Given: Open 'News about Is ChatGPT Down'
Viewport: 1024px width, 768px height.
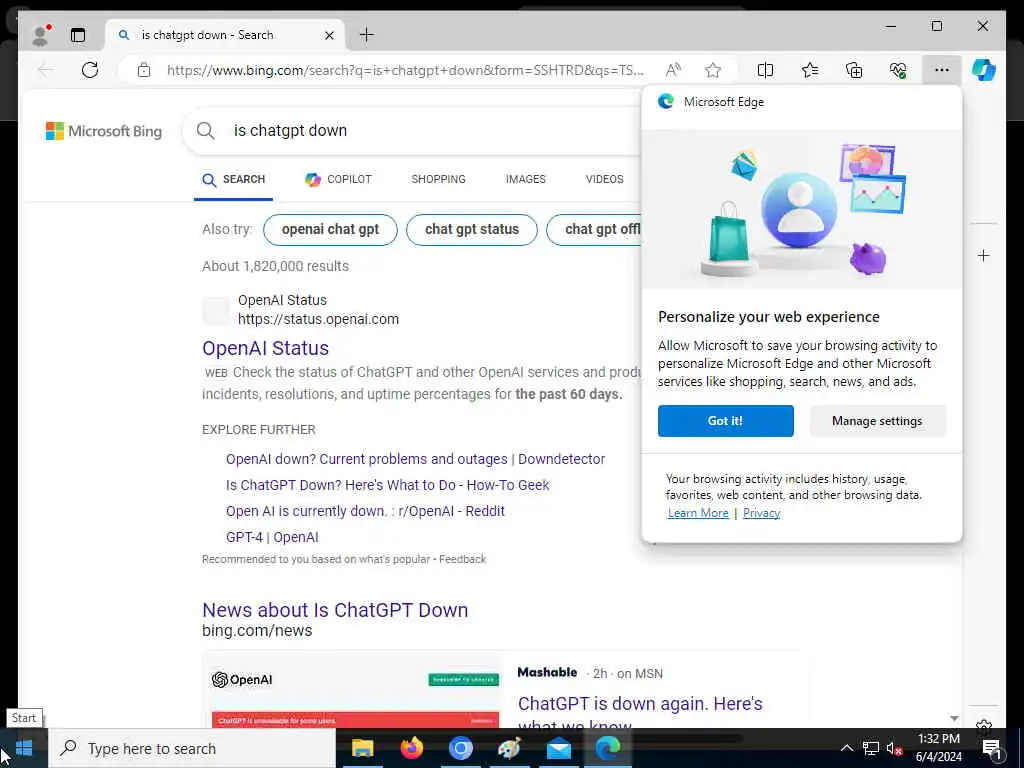Looking at the screenshot, I should click(x=335, y=610).
